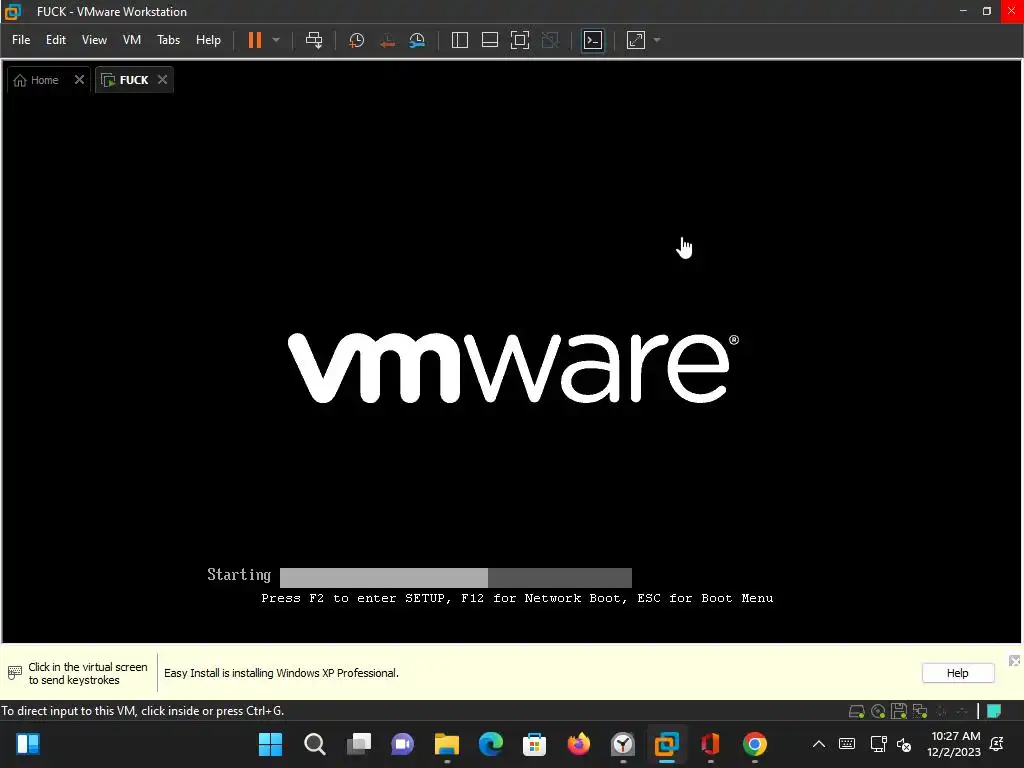Revert the VM to its previous snapshot
This screenshot has width=1024, height=768.
(x=387, y=40)
